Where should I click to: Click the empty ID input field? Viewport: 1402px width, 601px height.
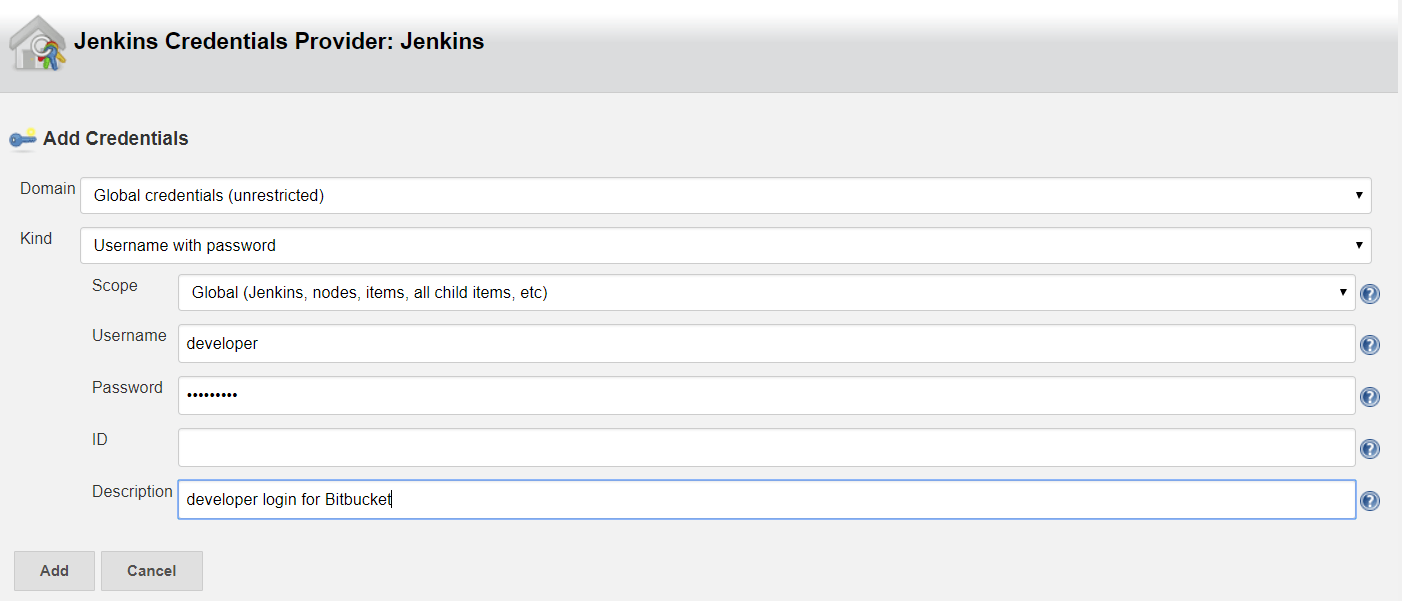point(767,447)
